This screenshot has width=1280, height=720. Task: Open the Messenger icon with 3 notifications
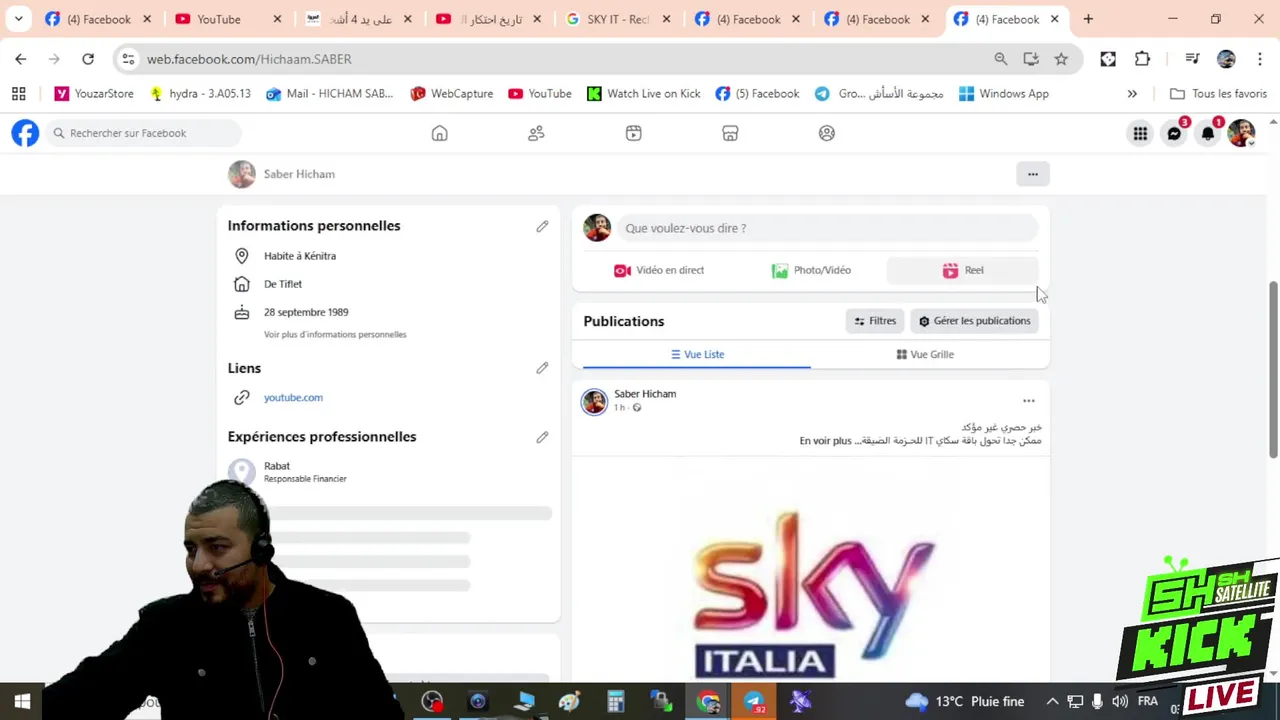pos(1174,133)
